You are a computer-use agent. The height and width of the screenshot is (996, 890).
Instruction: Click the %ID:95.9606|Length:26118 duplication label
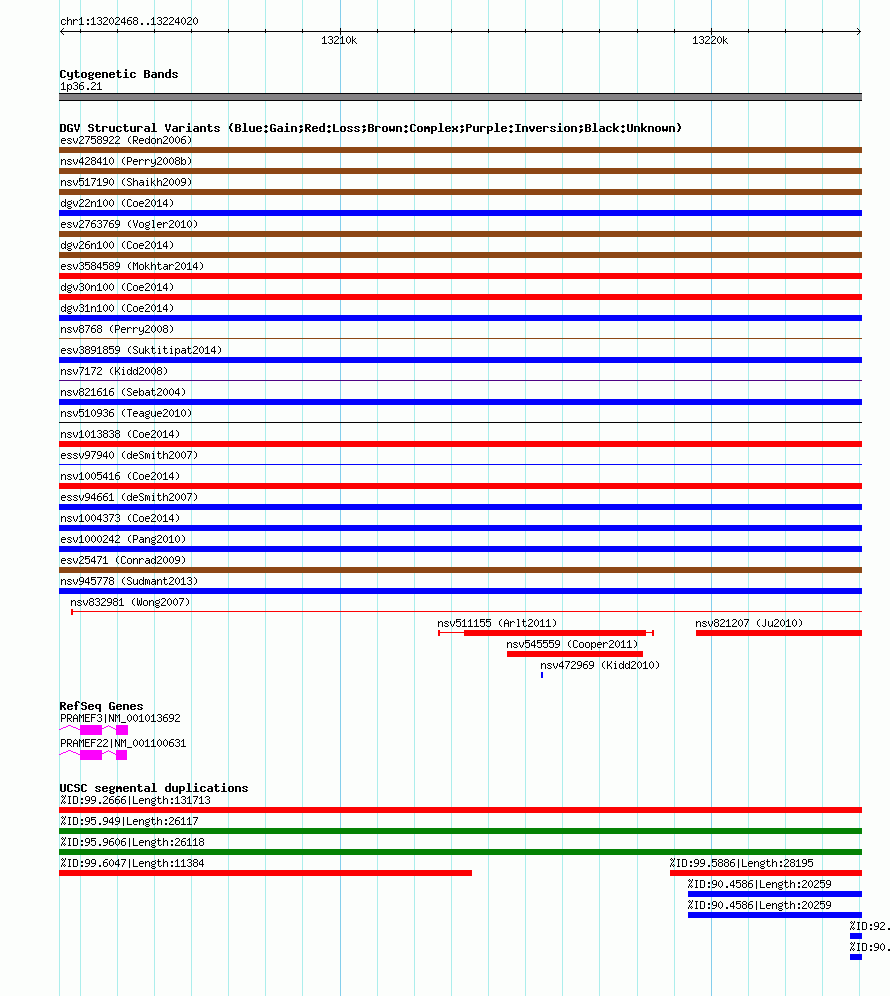tap(132, 842)
